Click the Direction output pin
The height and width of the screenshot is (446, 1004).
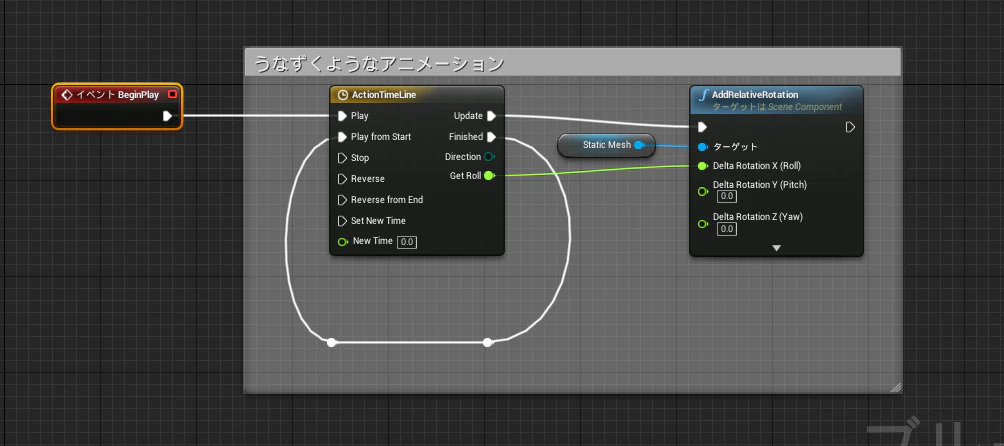[x=490, y=157]
